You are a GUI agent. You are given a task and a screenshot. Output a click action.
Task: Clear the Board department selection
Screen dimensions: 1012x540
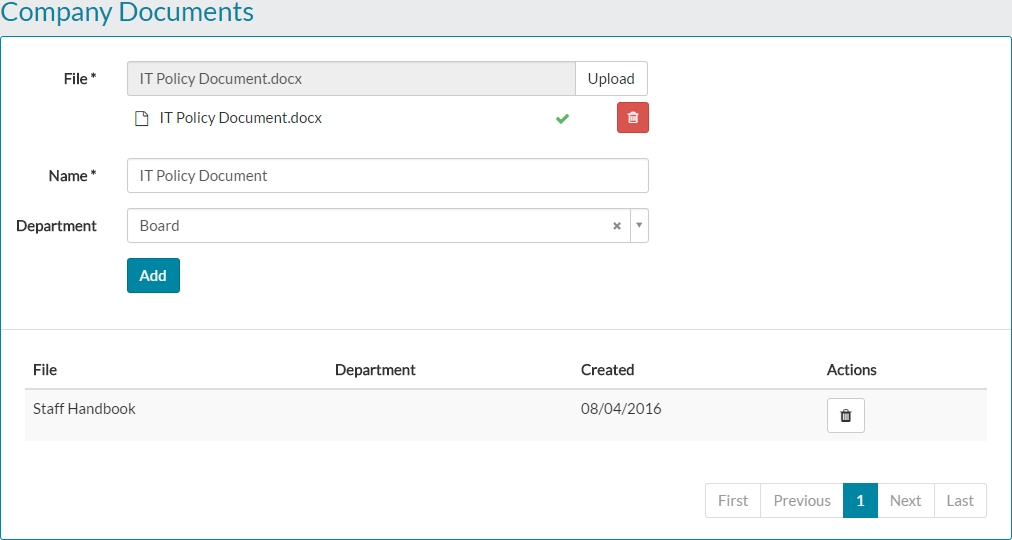click(617, 226)
